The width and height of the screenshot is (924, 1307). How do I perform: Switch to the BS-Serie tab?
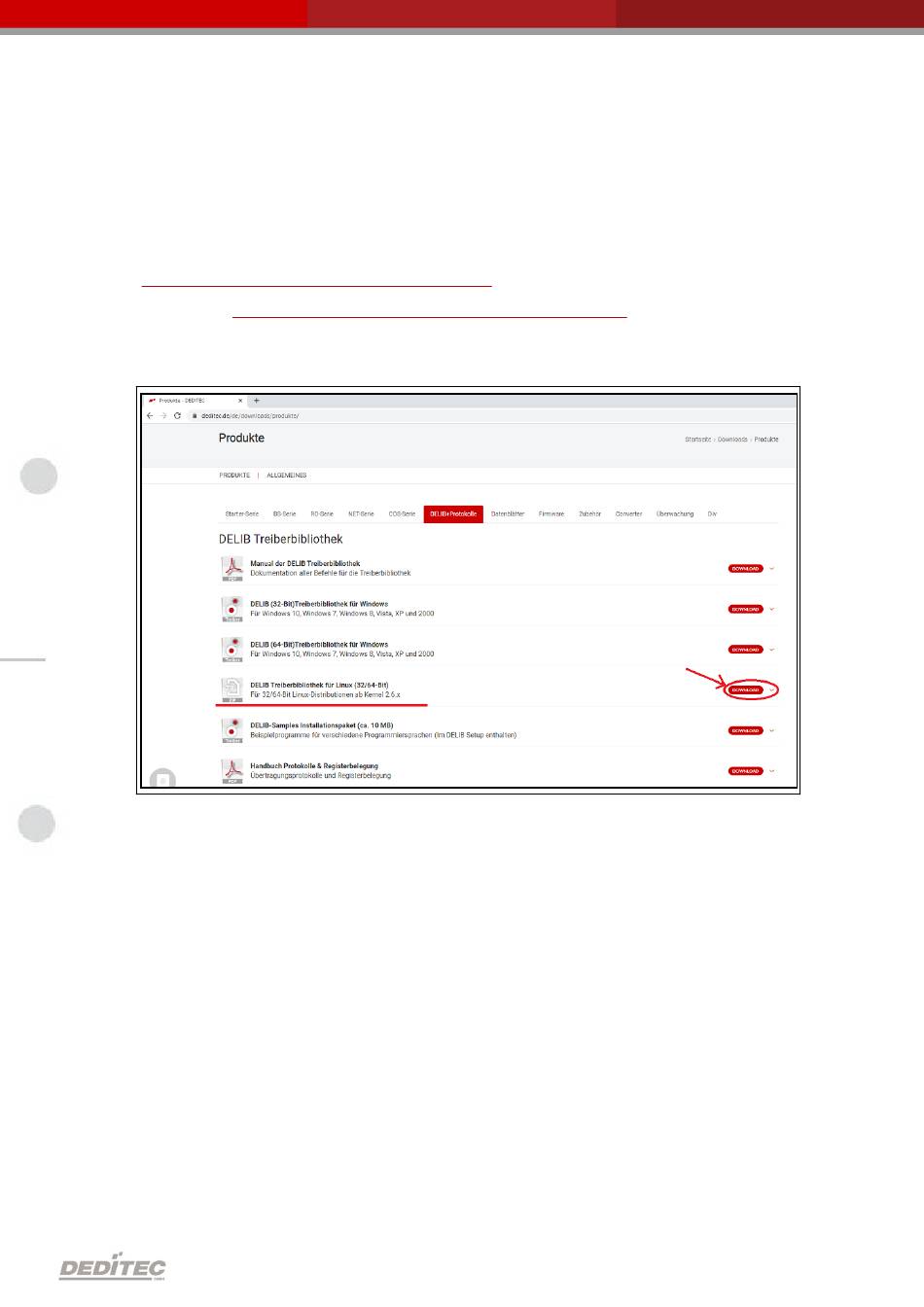click(284, 513)
